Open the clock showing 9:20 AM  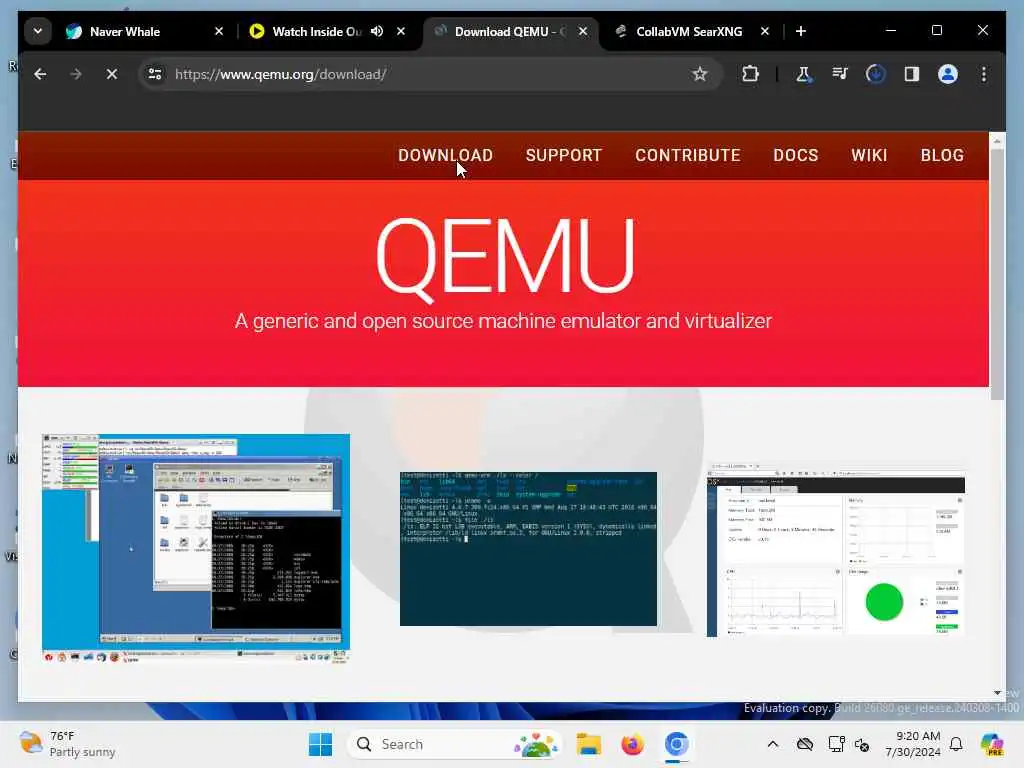click(913, 744)
